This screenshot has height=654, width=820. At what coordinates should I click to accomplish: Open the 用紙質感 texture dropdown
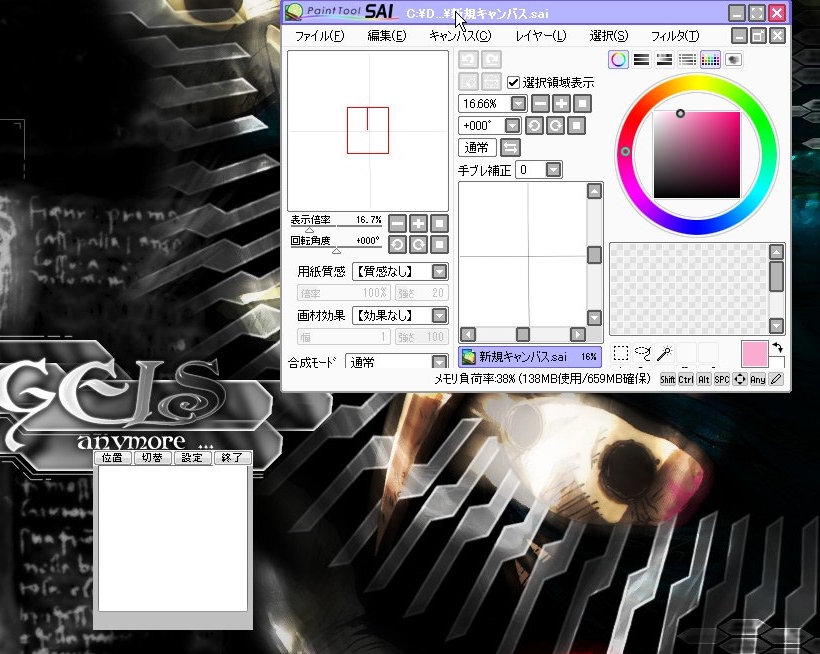pos(439,271)
